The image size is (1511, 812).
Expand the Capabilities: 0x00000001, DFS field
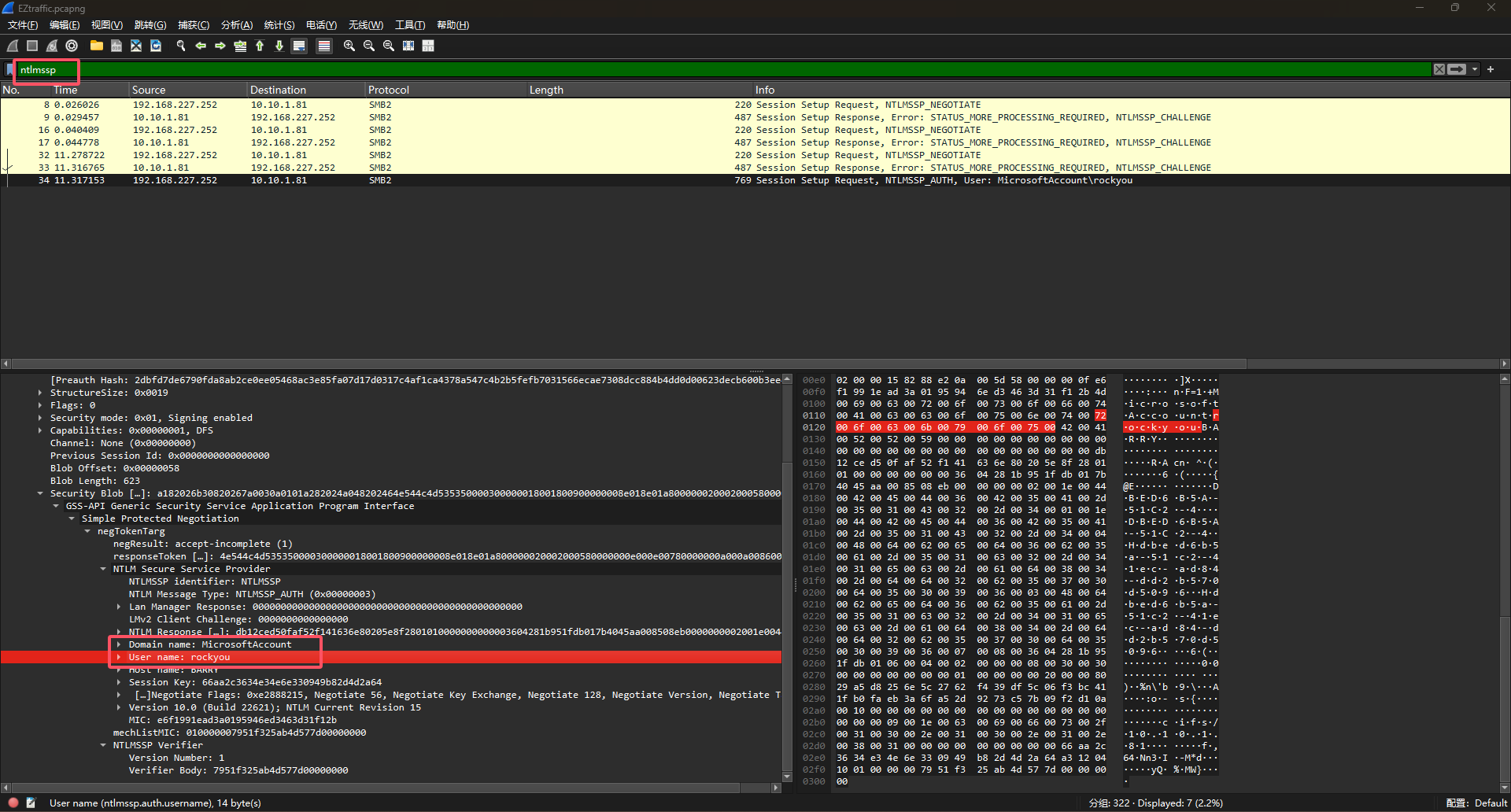tap(40, 430)
